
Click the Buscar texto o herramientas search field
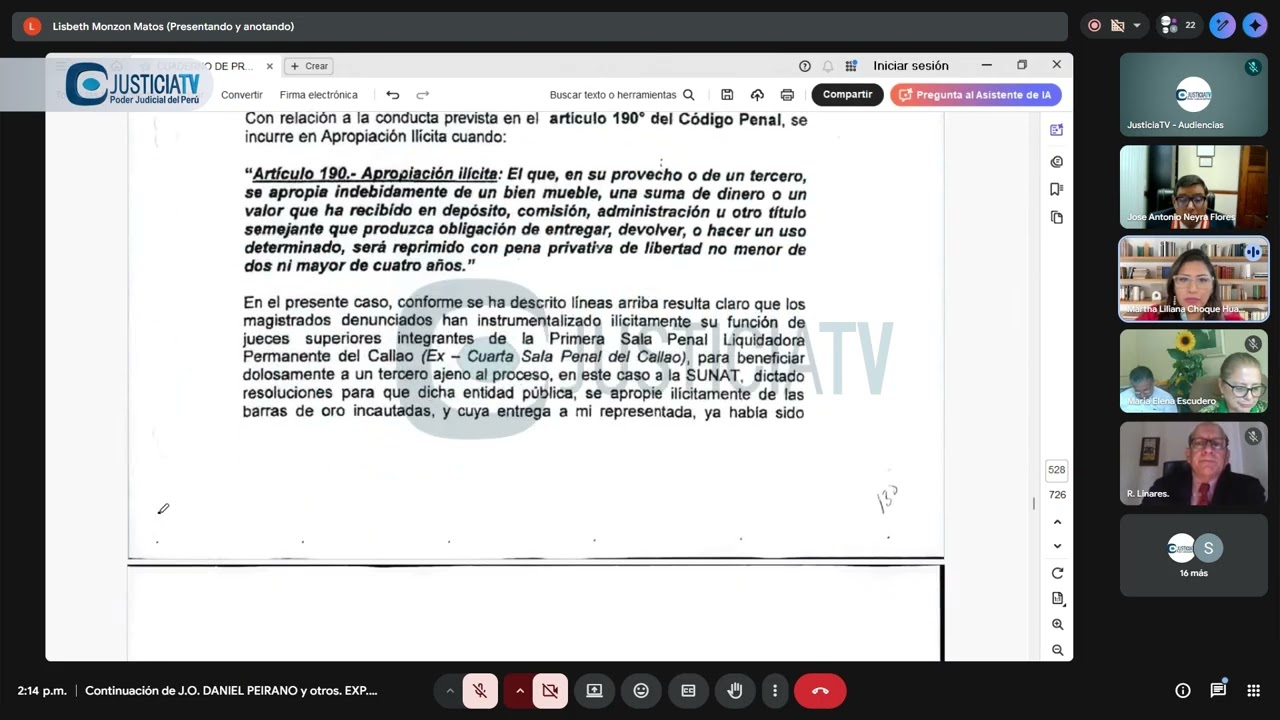[x=622, y=95]
